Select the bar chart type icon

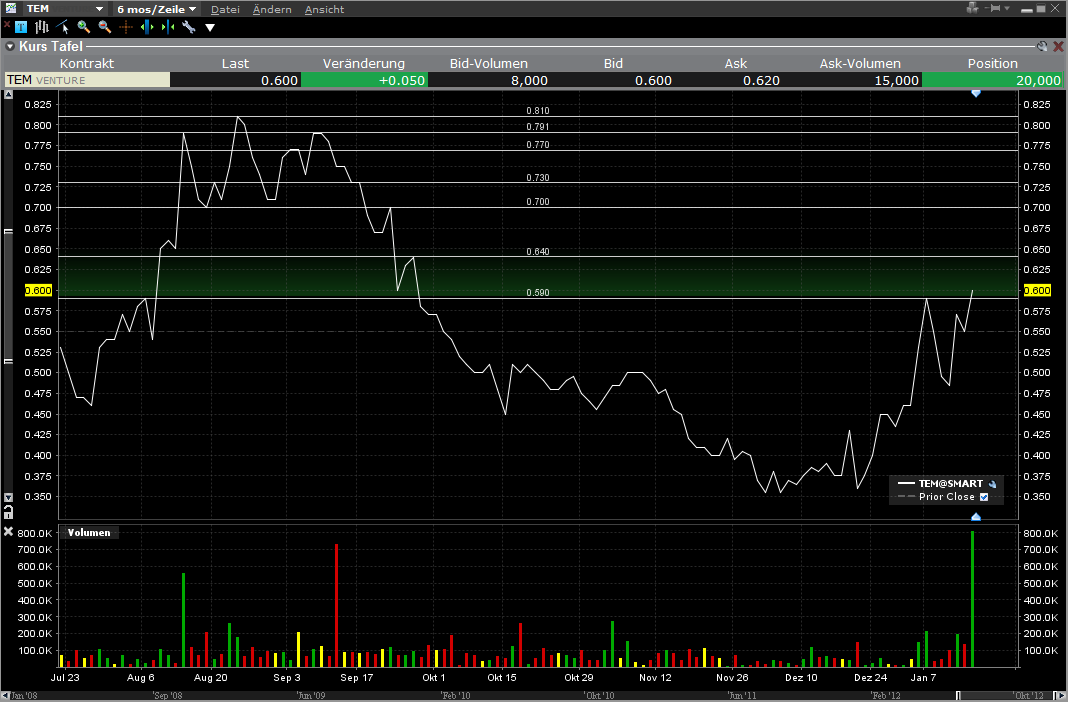click(42, 27)
